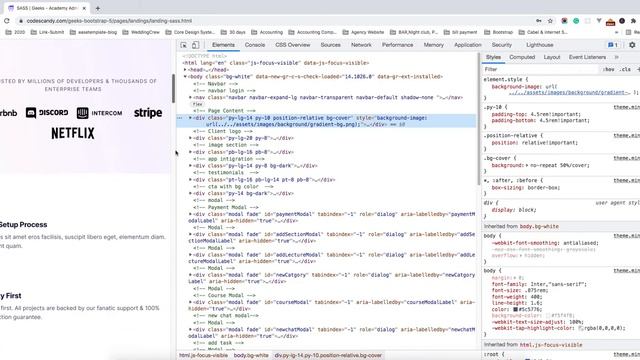Open the Link-Submit bookmark folder
The width and height of the screenshot is (640, 360).
(x=47, y=32)
